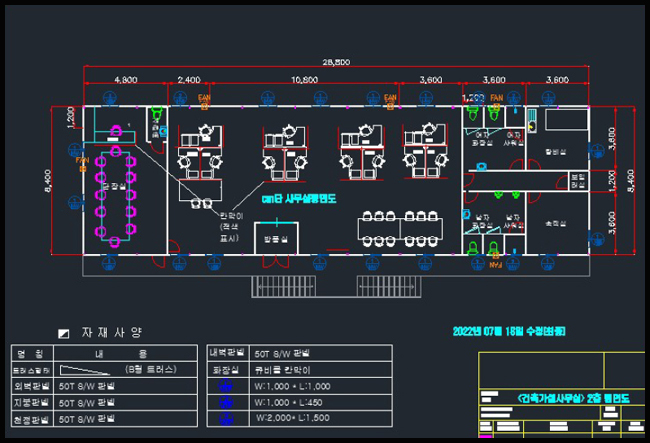Select the cyan 사무실평면도 label in the plan
This screenshot has width=650, height=443.
tap(298, 199)
